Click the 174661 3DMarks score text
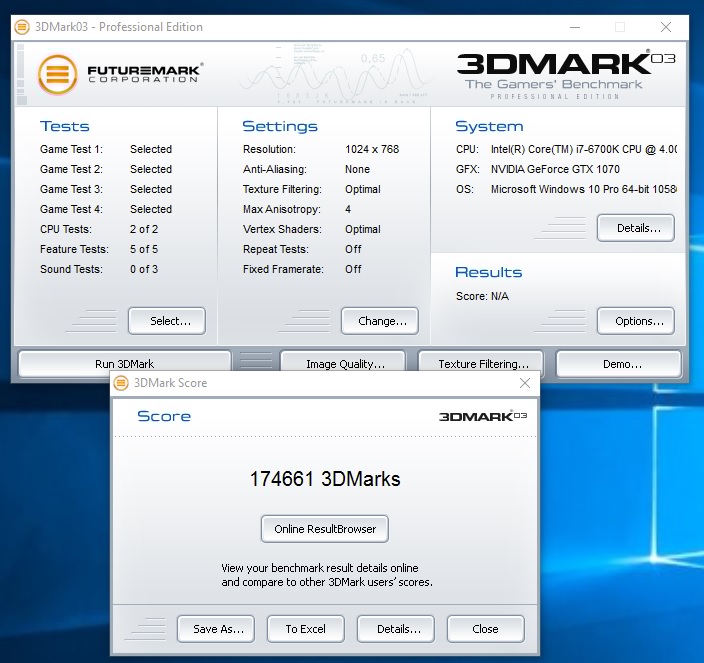Image resolution: width=704 pixels, height=663 pixels. tap(325, 479)
